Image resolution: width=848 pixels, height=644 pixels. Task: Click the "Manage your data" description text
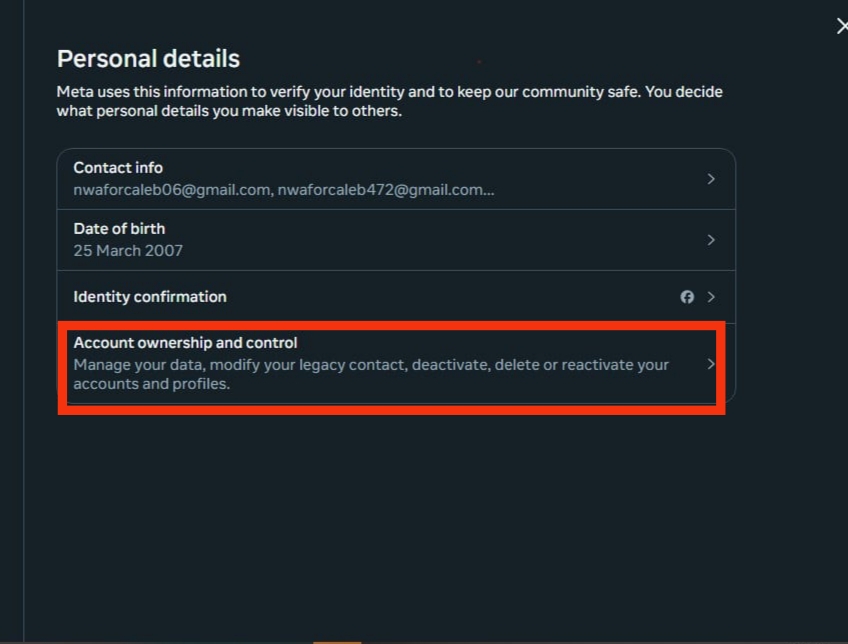[x=371, y=374]
